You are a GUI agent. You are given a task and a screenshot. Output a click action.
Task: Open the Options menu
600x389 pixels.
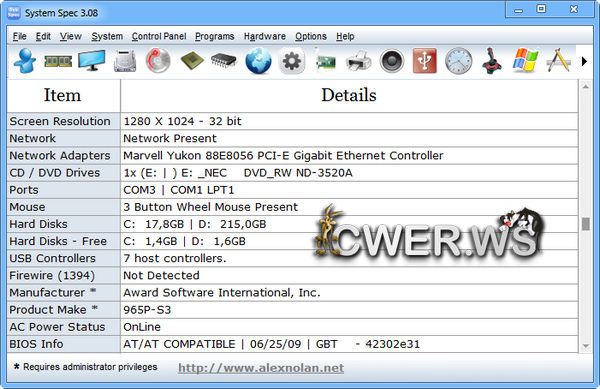(311, 36)
